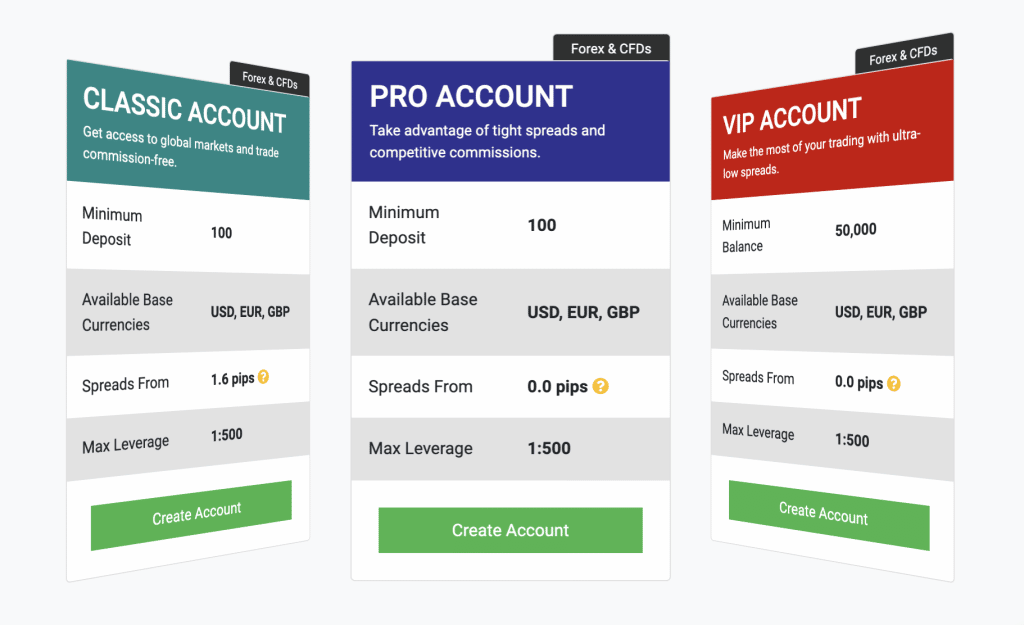Viewport: 1024px width, 625px height.
Task: Click the VIP Account spreads help icon
Action: pos(893,383)
